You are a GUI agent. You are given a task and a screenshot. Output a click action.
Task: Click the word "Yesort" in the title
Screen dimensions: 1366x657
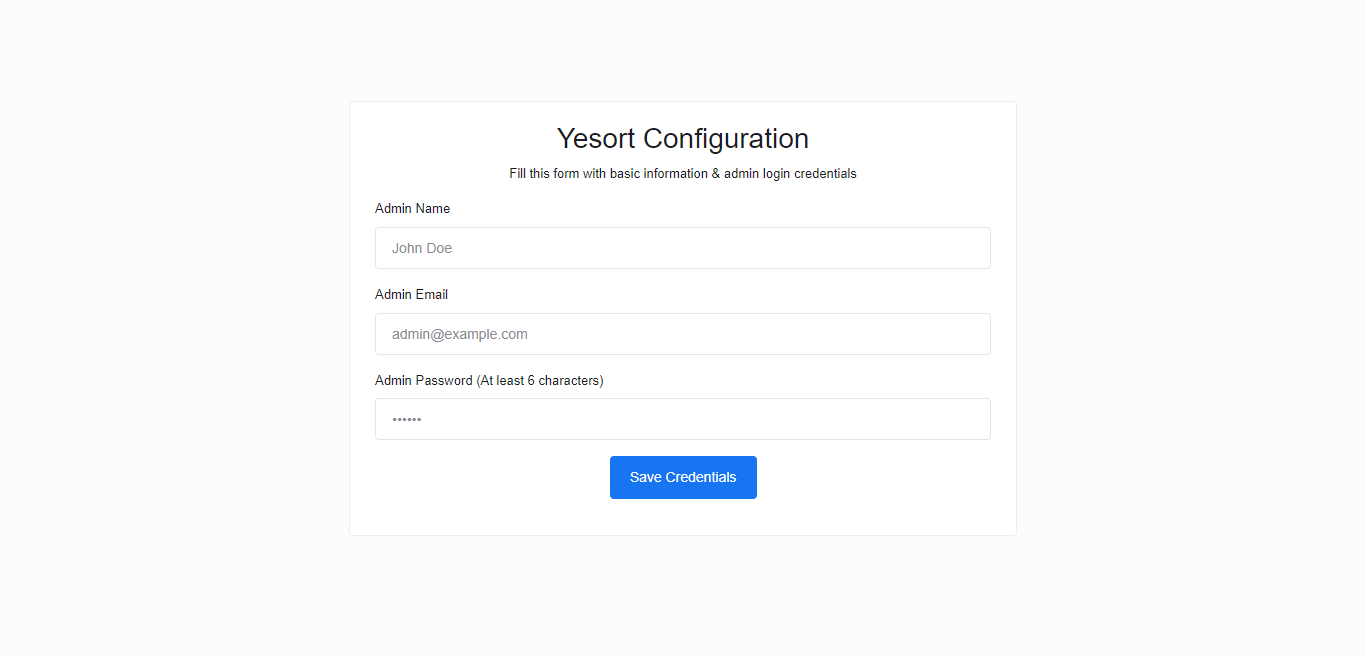click(x=596, y=138)
